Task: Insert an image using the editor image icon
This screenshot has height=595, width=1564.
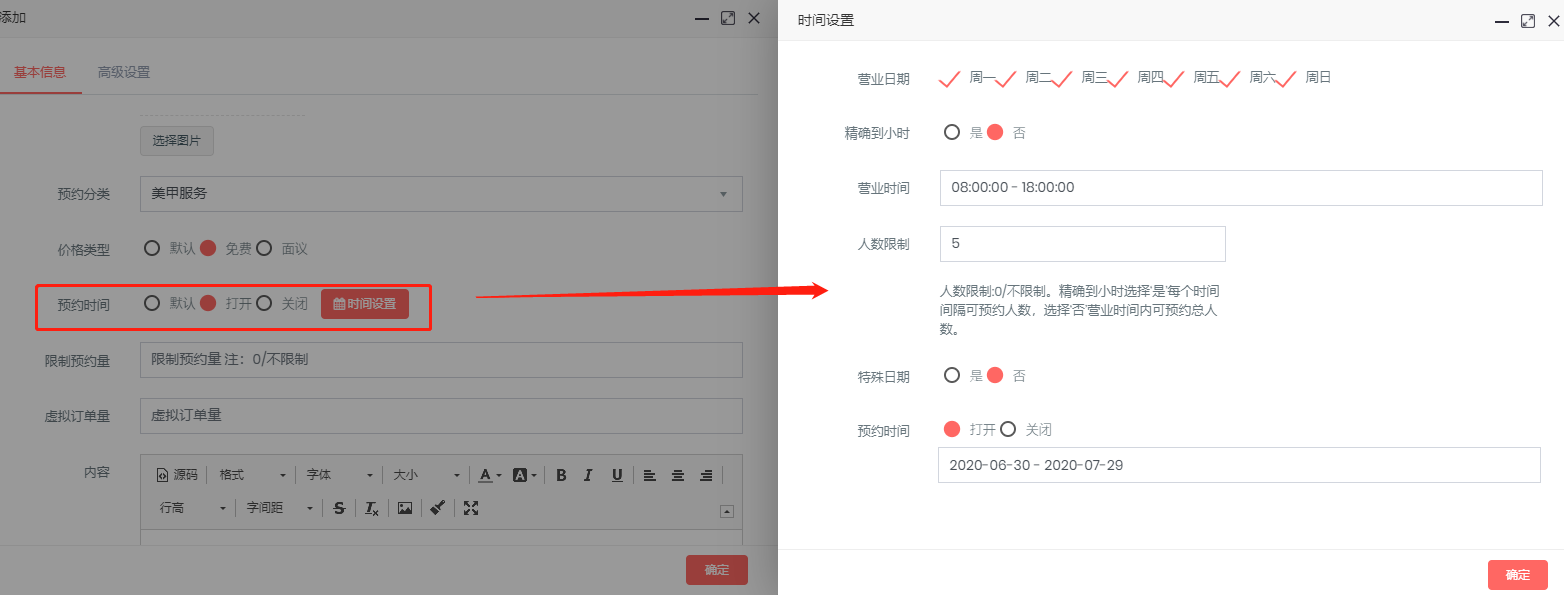Action: (404, 508)
